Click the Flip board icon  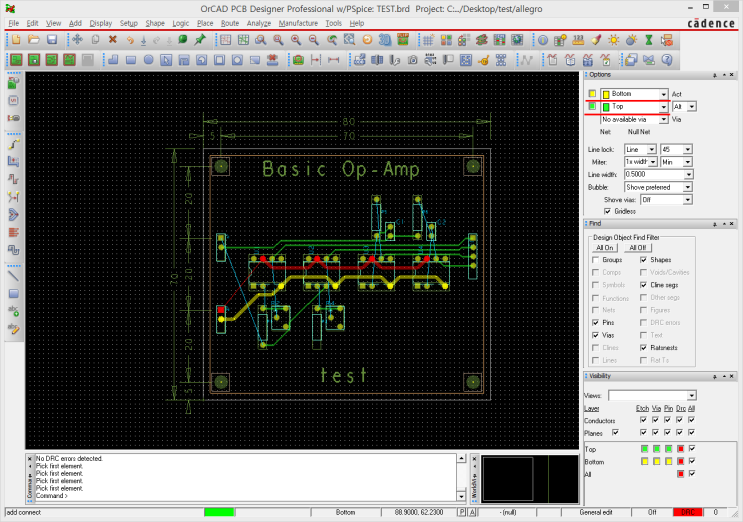point(403,40)
